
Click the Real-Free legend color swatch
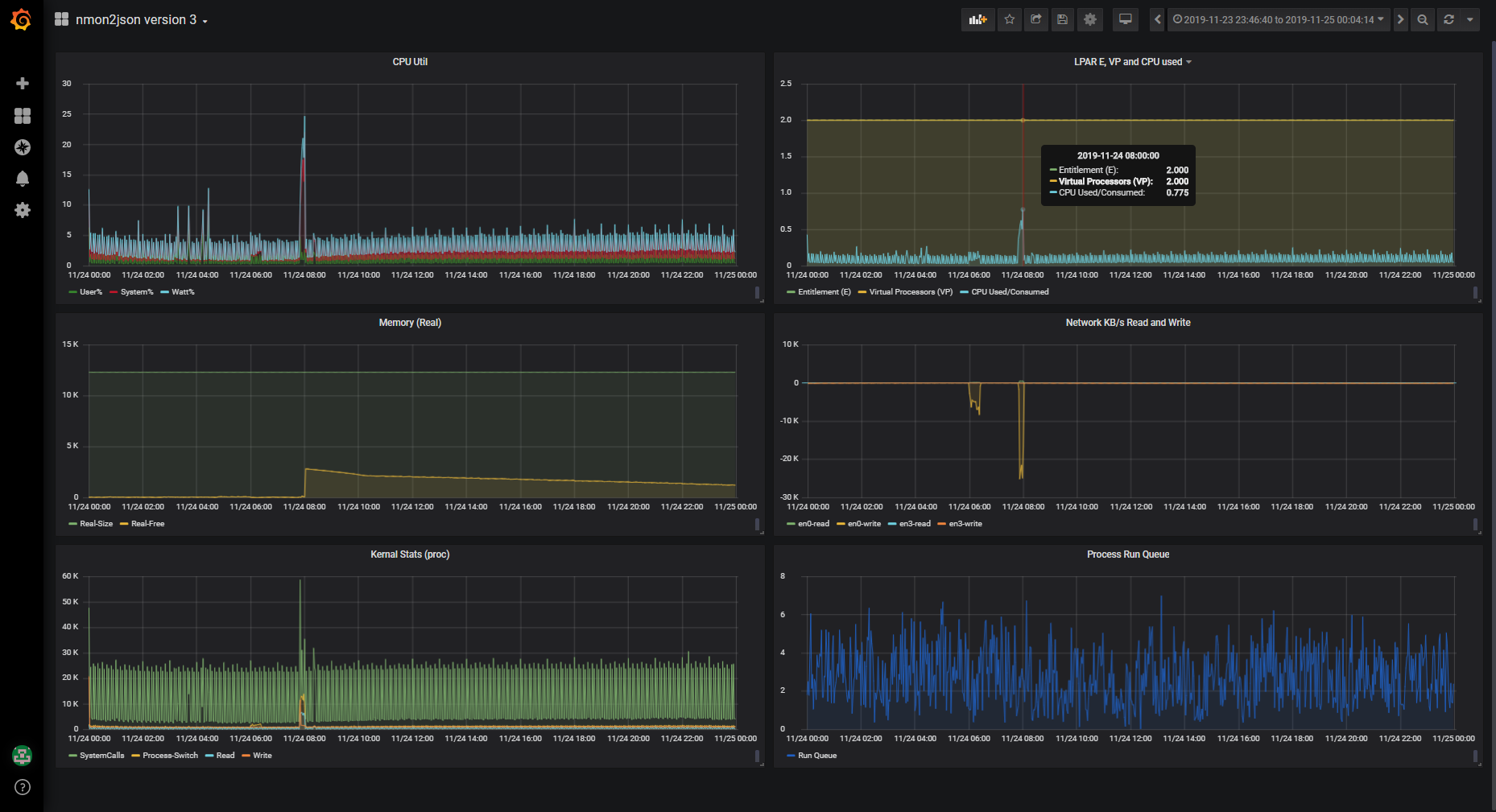pos(124,524)
